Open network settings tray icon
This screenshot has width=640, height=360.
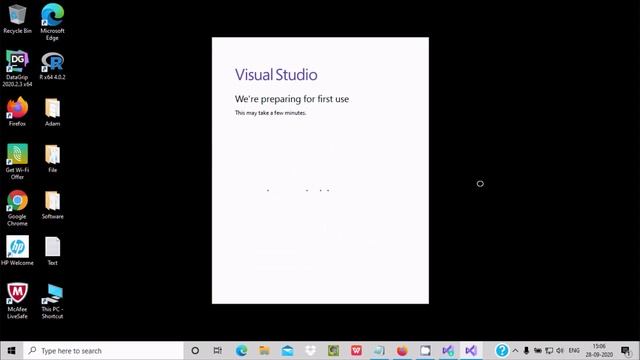coord(549,351)
